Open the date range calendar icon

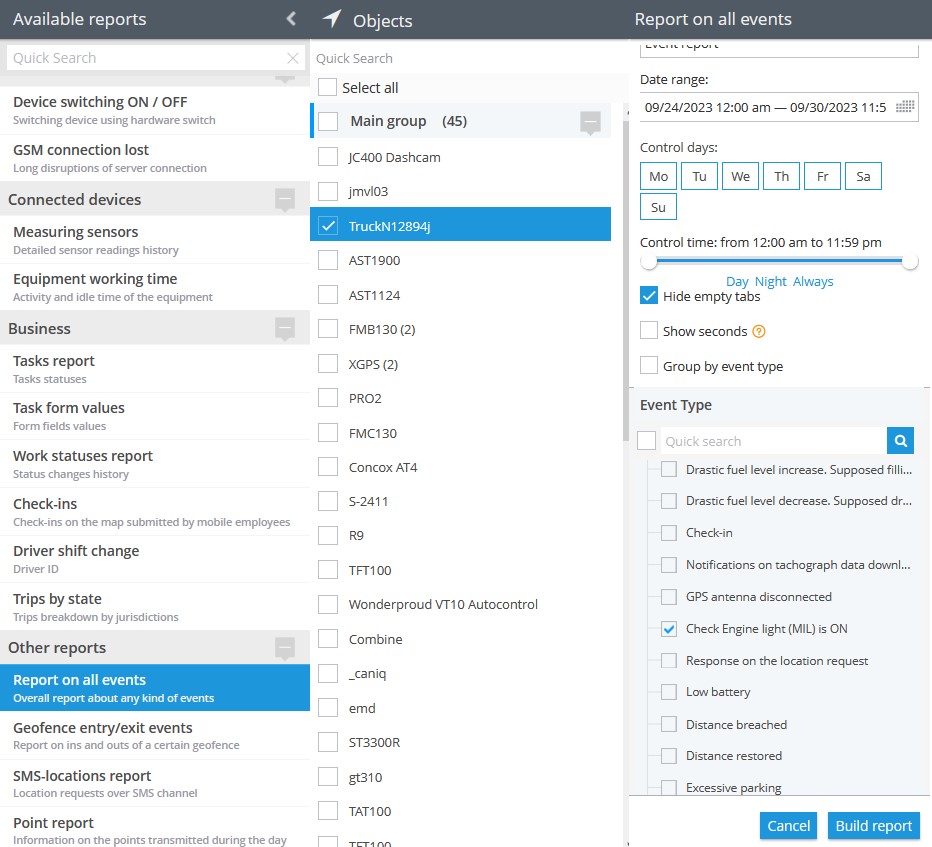point(905,107)
